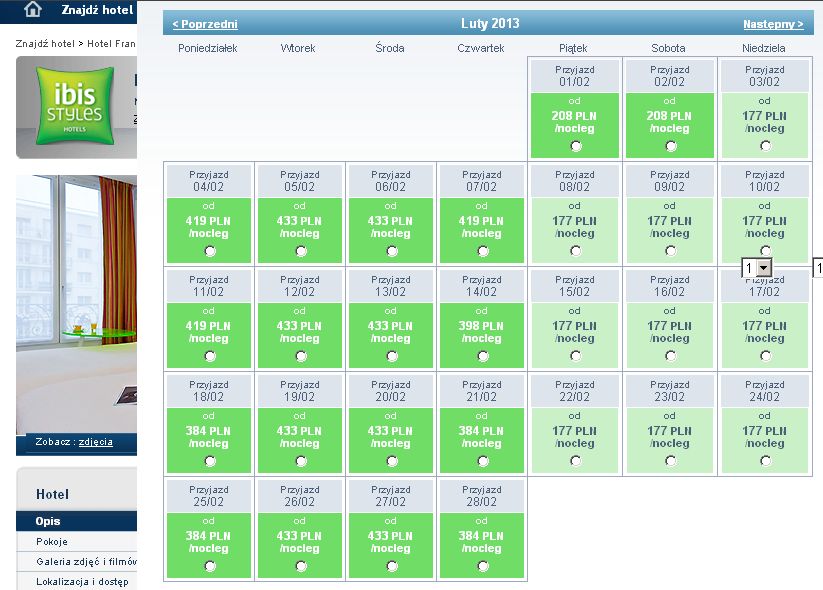Choose arrival 24/02 radio button
The width and height of the screenshot is (823, 590).
pos(765,461)
